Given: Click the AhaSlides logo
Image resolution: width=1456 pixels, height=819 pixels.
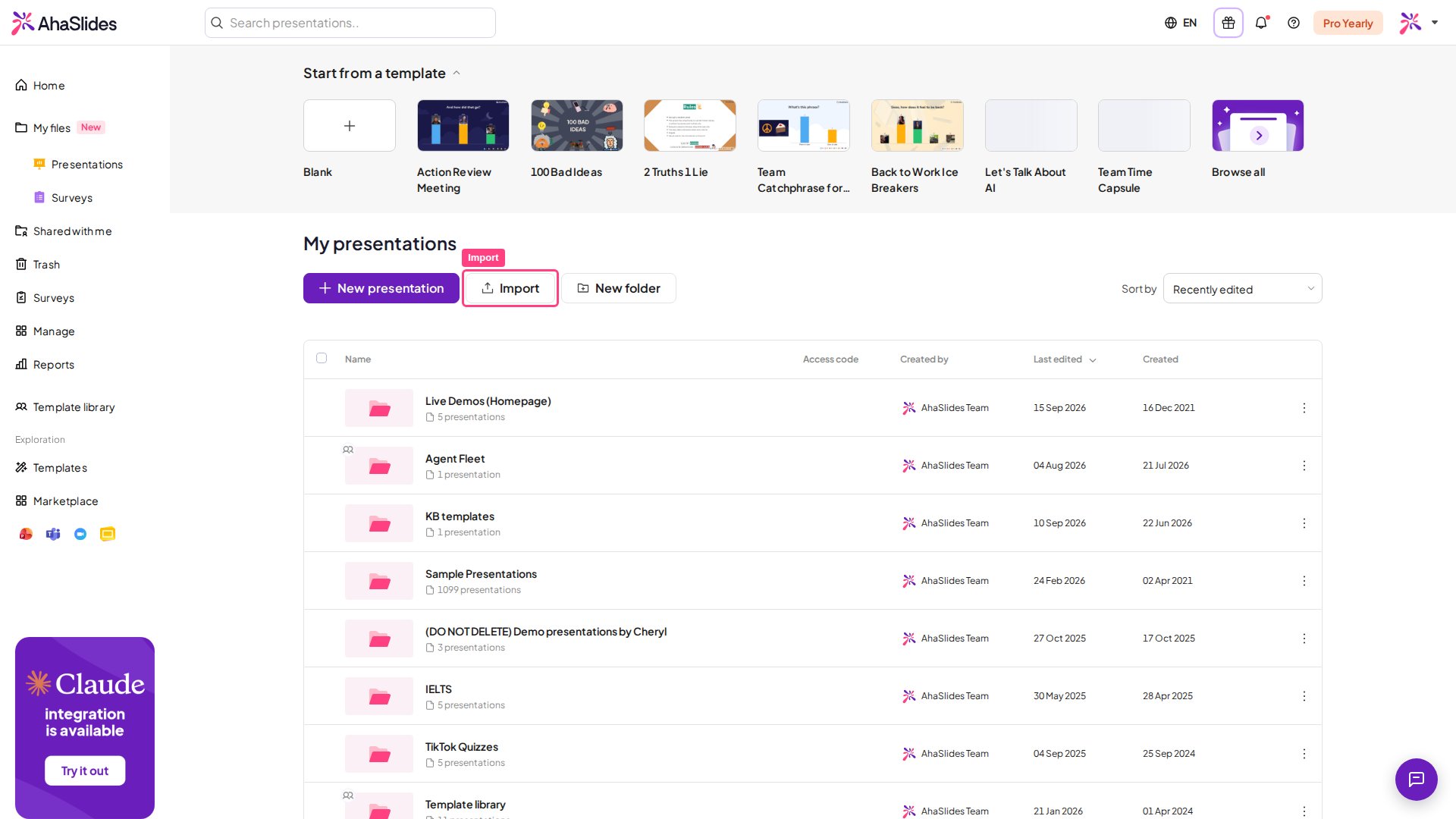Looking at the screenshot, I should pos(64,24).
